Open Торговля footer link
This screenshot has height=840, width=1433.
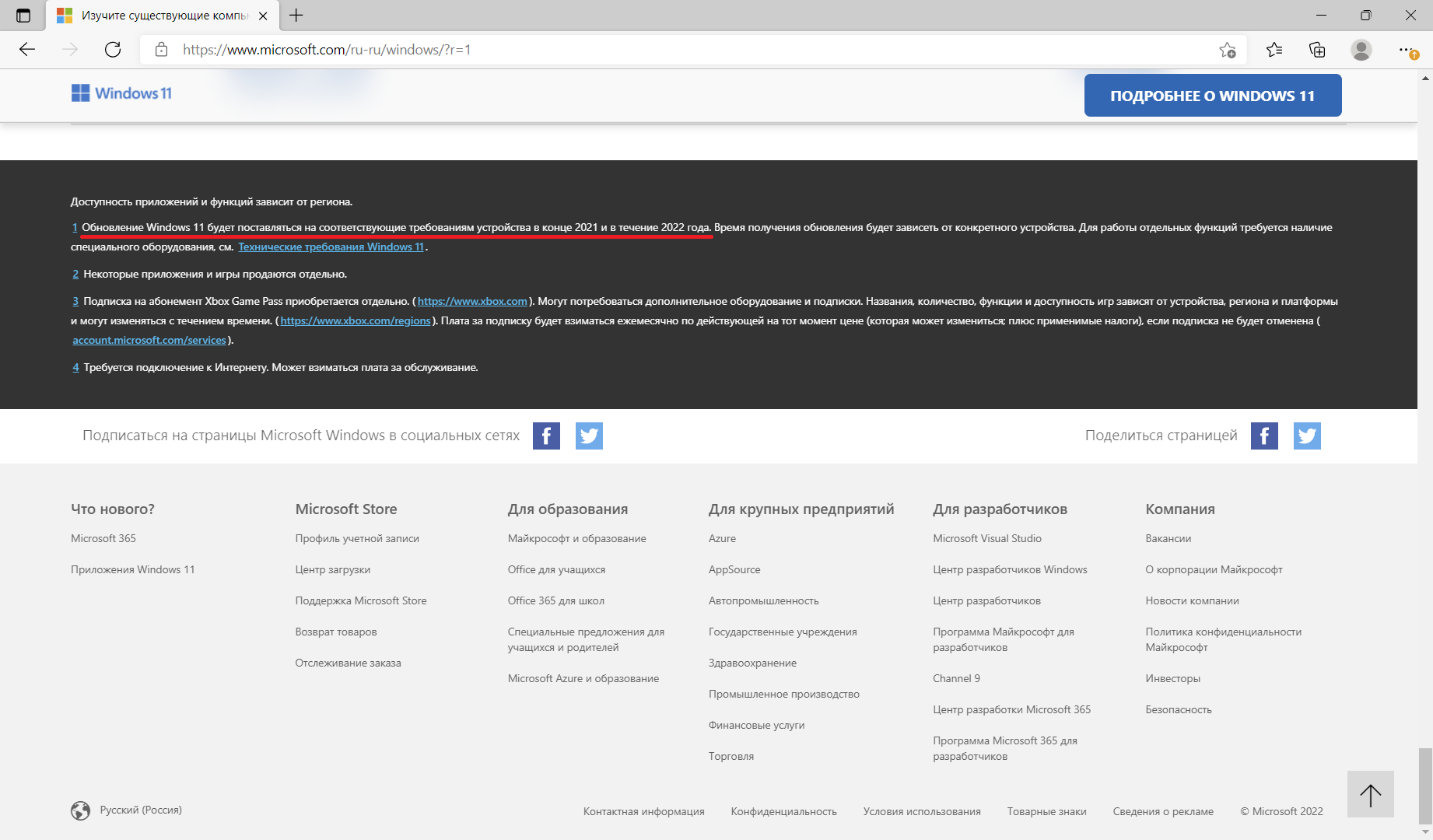click(731, 756)
